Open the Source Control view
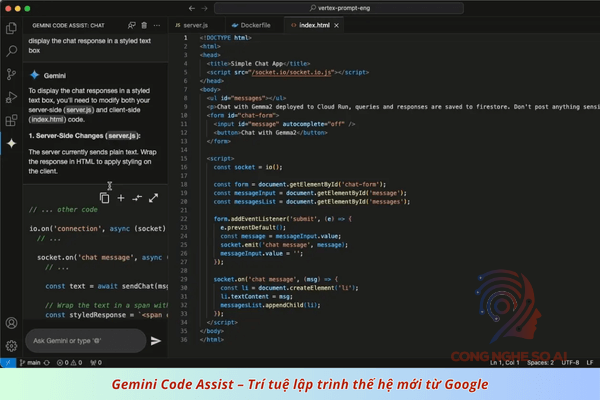Image resolution: width=600 pixels, height=400 pixels. point(11,74)
